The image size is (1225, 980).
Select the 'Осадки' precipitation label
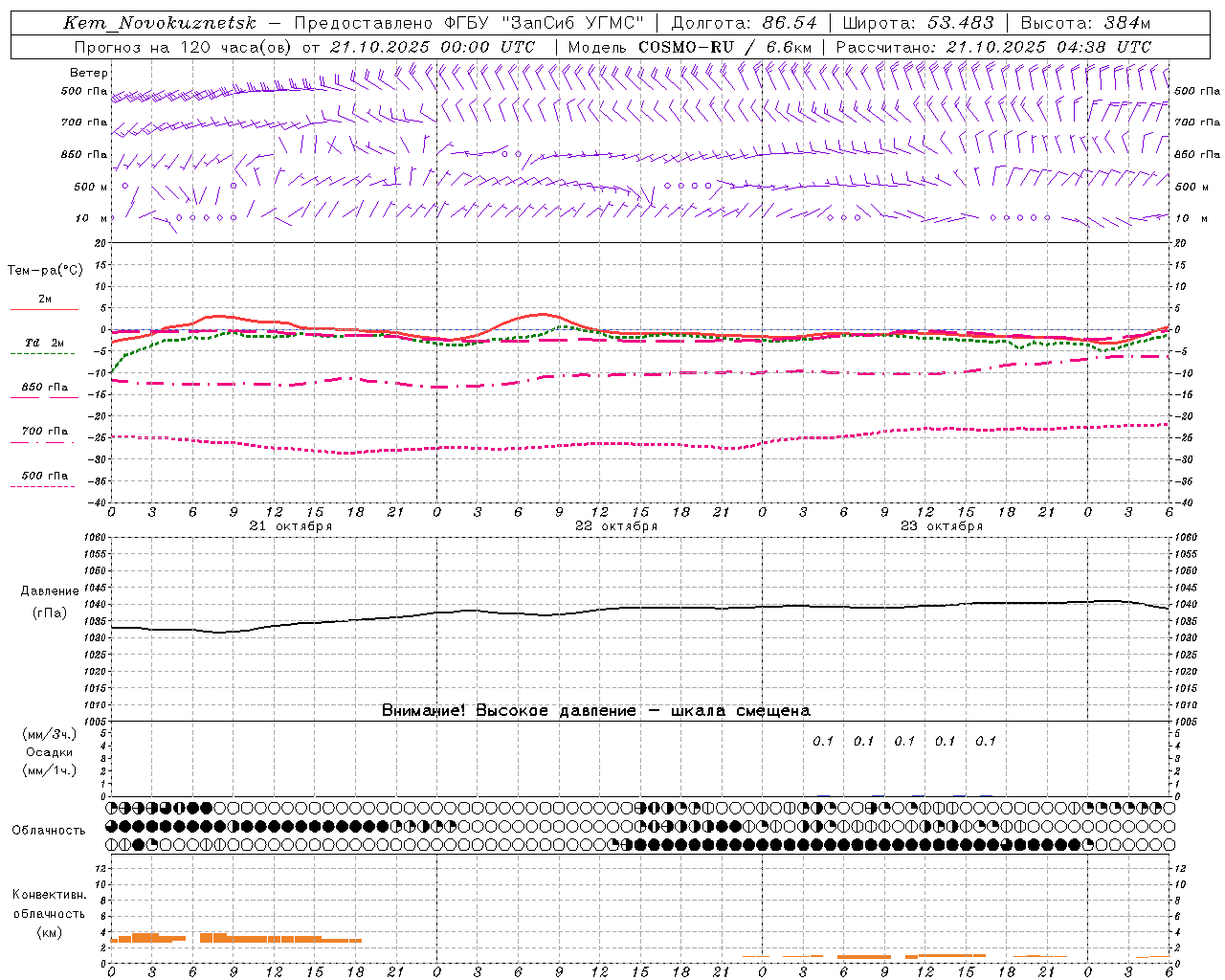pos(50,752)
